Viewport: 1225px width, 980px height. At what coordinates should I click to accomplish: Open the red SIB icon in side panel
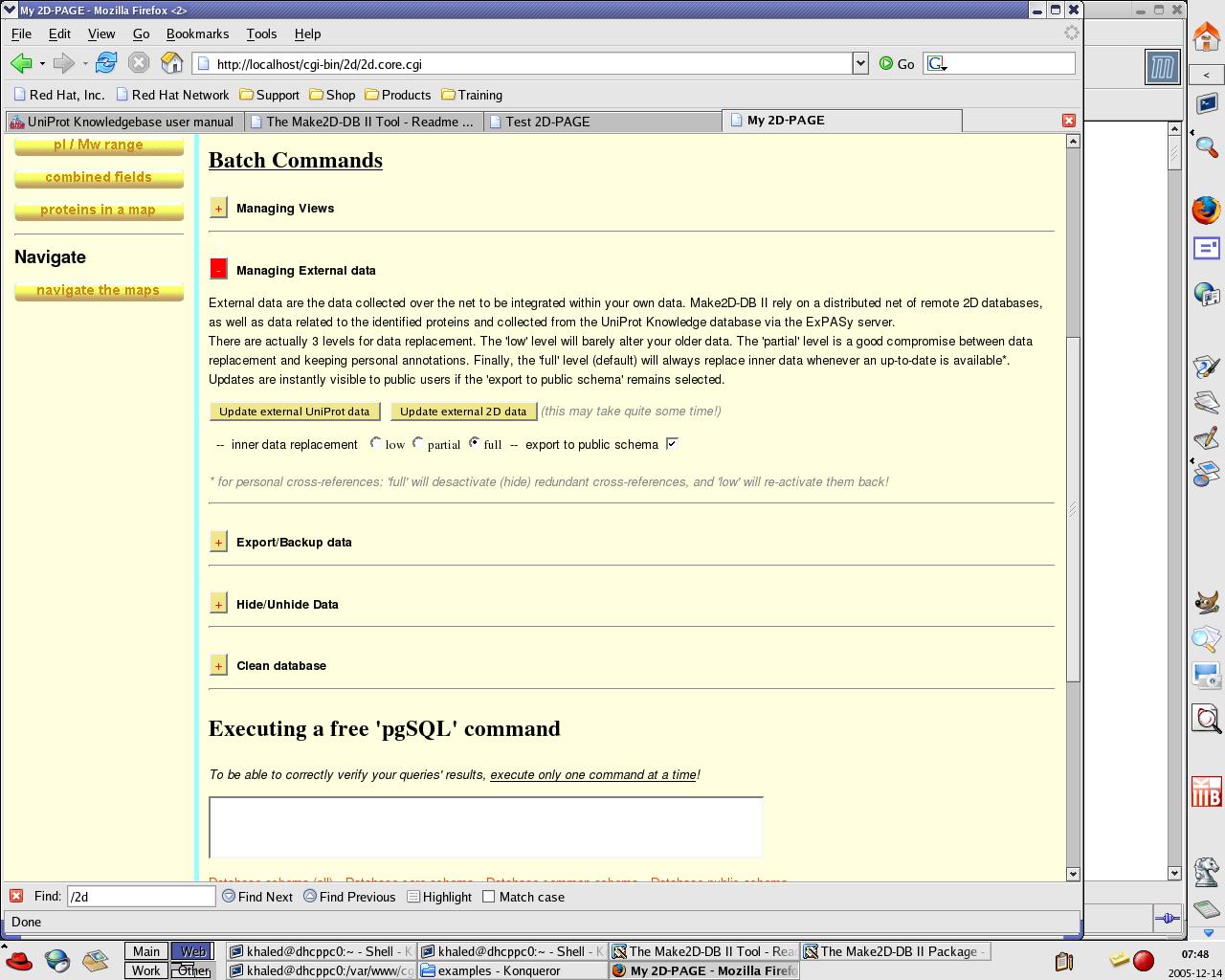pyautogui.click(x=1207, y=792)
